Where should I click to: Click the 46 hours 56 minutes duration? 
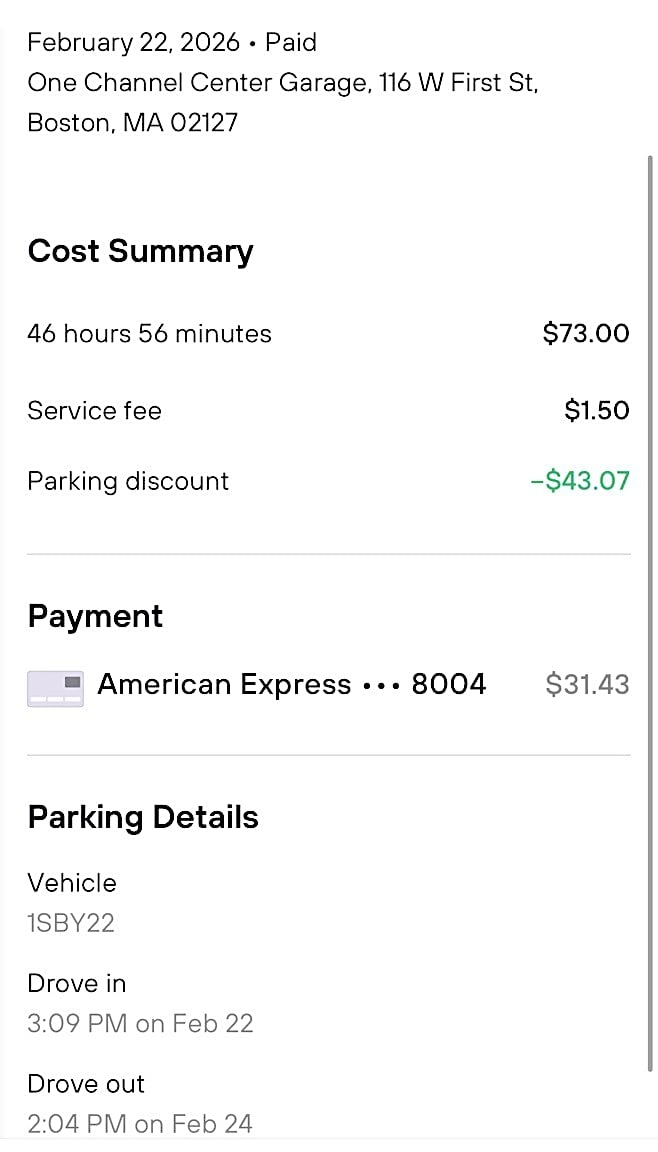point(149,334)
